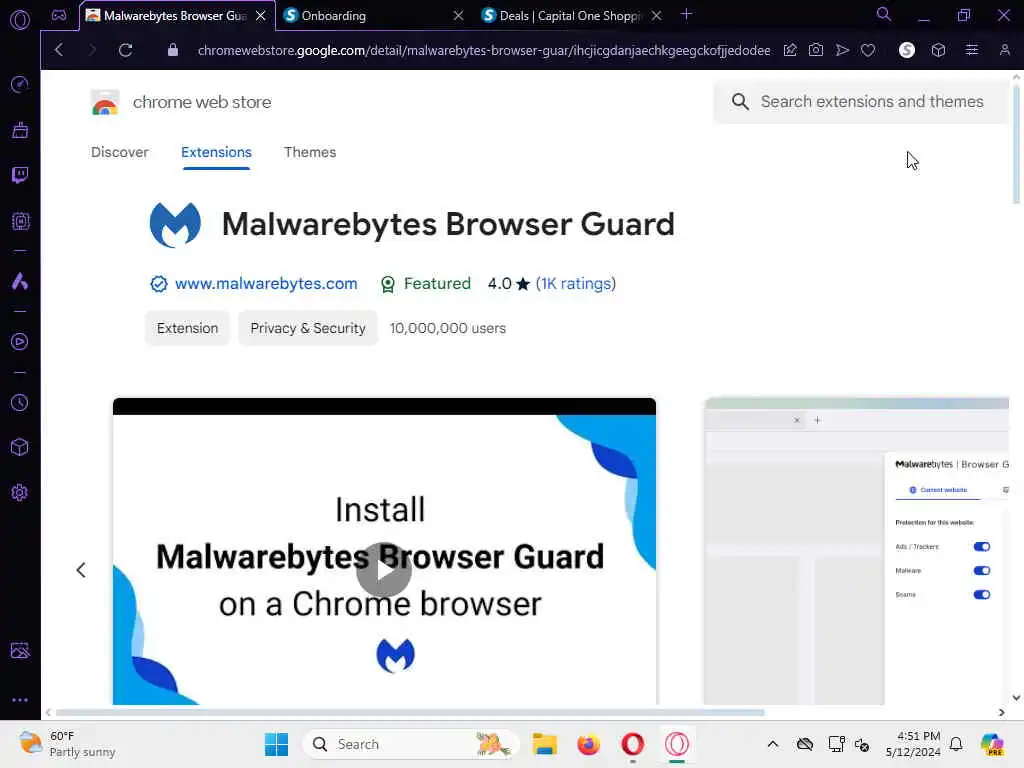Open the Player sidebar icon

[20, 342]
